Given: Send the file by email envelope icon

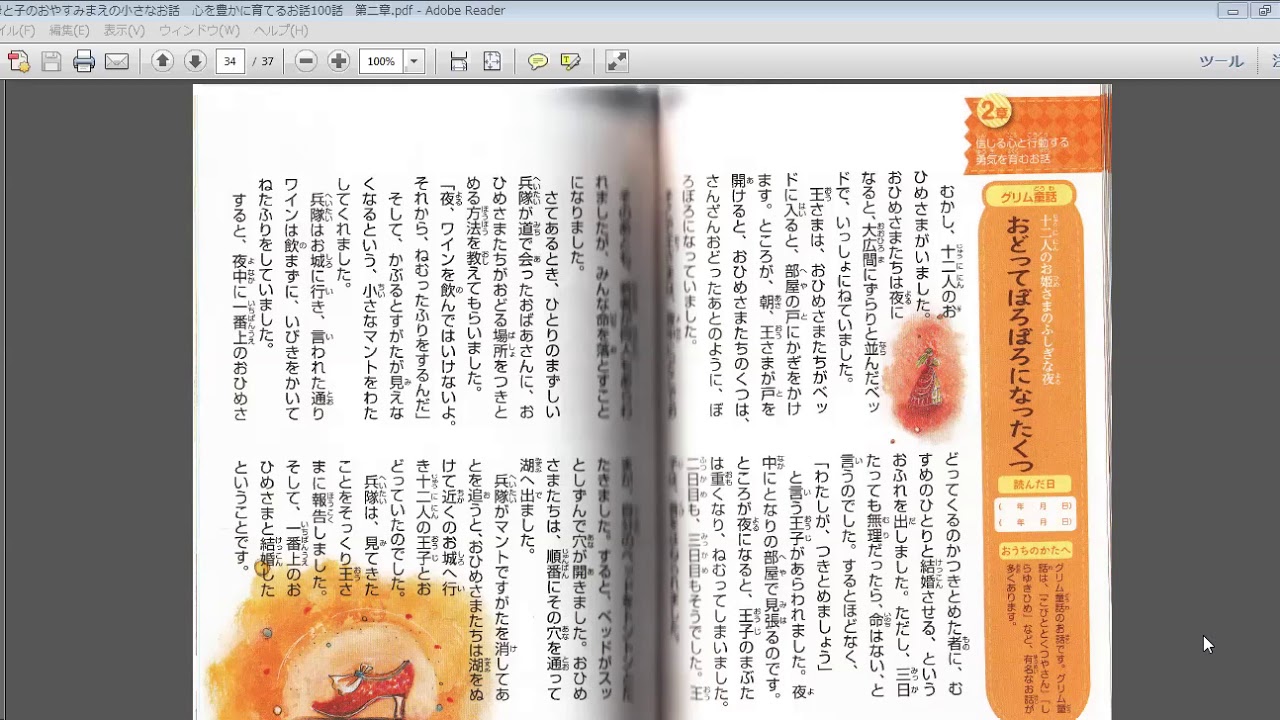Looking at the screenshot, I should click(x=117, y=62).
